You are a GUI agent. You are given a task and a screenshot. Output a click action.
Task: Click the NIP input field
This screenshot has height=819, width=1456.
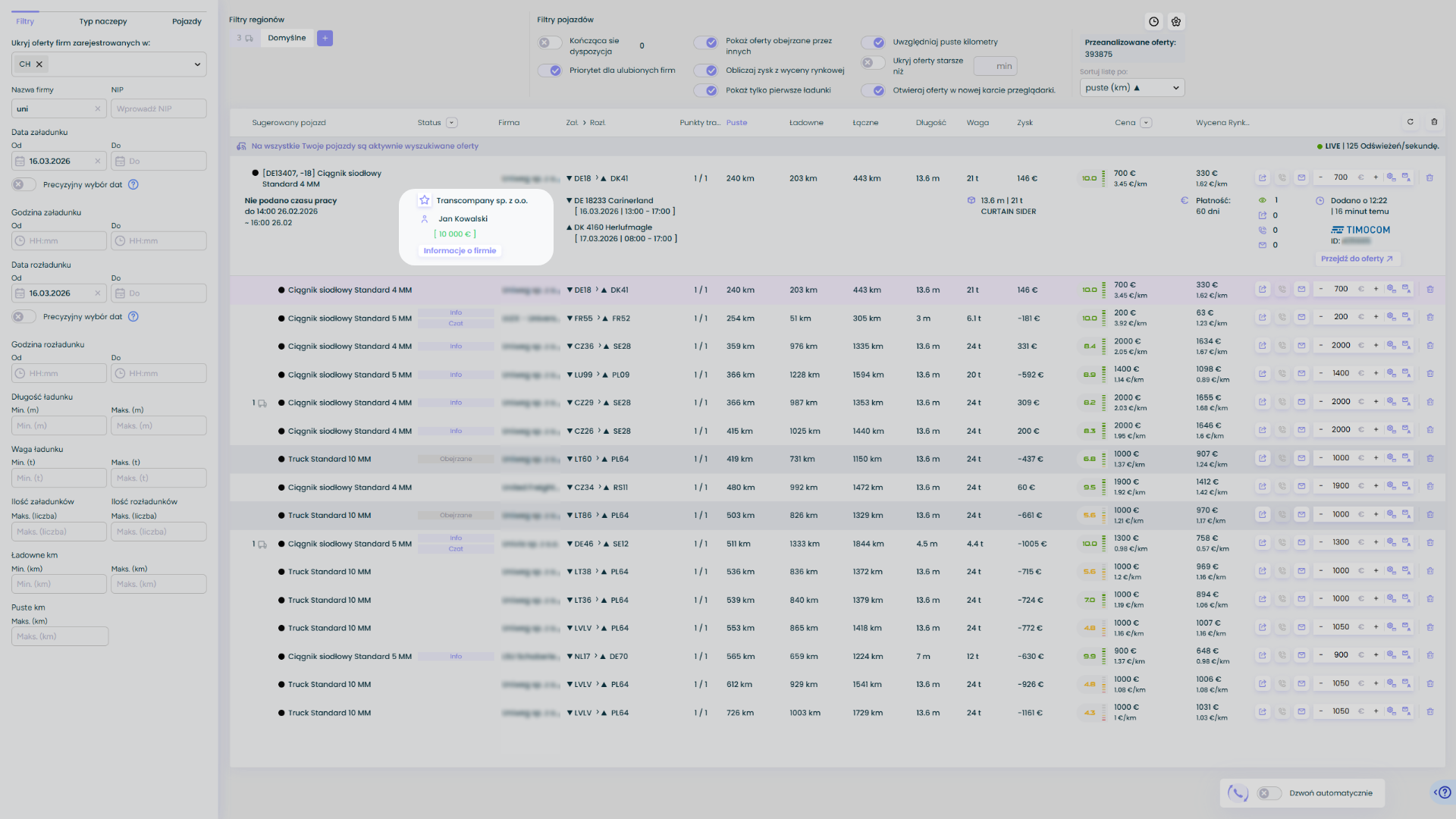[x=158, y=108]
